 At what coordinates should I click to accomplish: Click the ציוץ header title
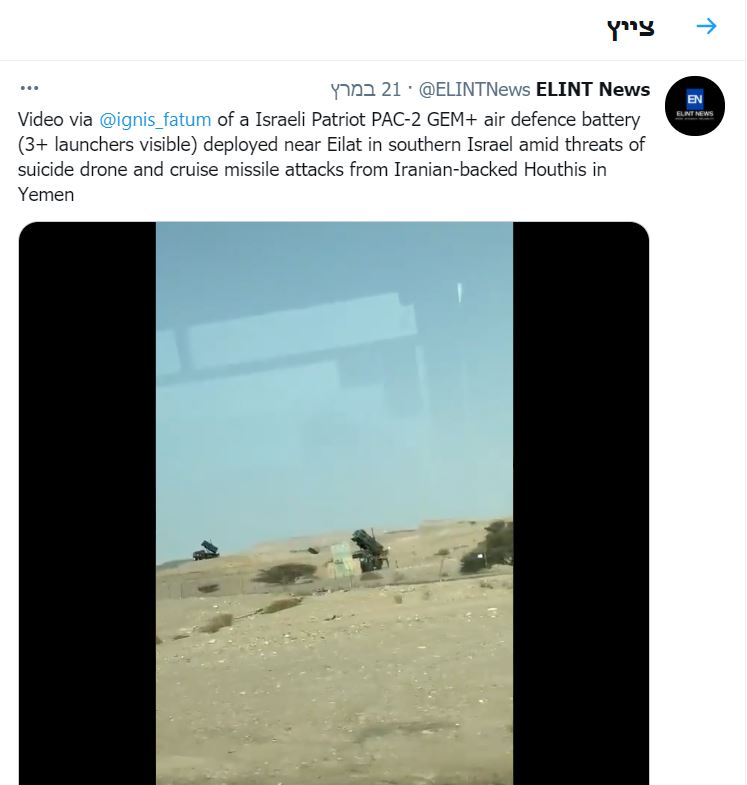[631, 28]
